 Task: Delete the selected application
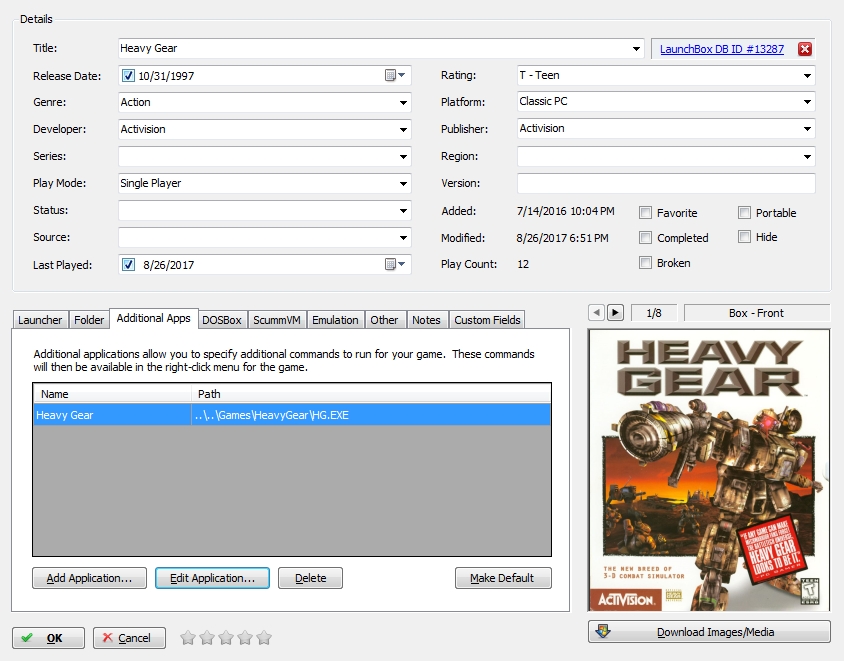[x=311, y=578]
